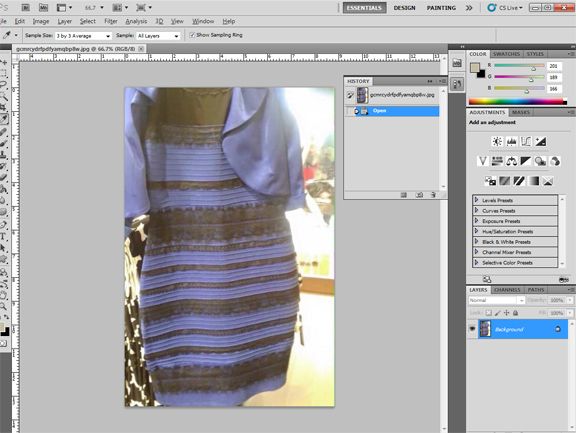This screenshot has width=576, height=433.
Task: Click the lock transparent pixels icon
Action: coord(489,313)
